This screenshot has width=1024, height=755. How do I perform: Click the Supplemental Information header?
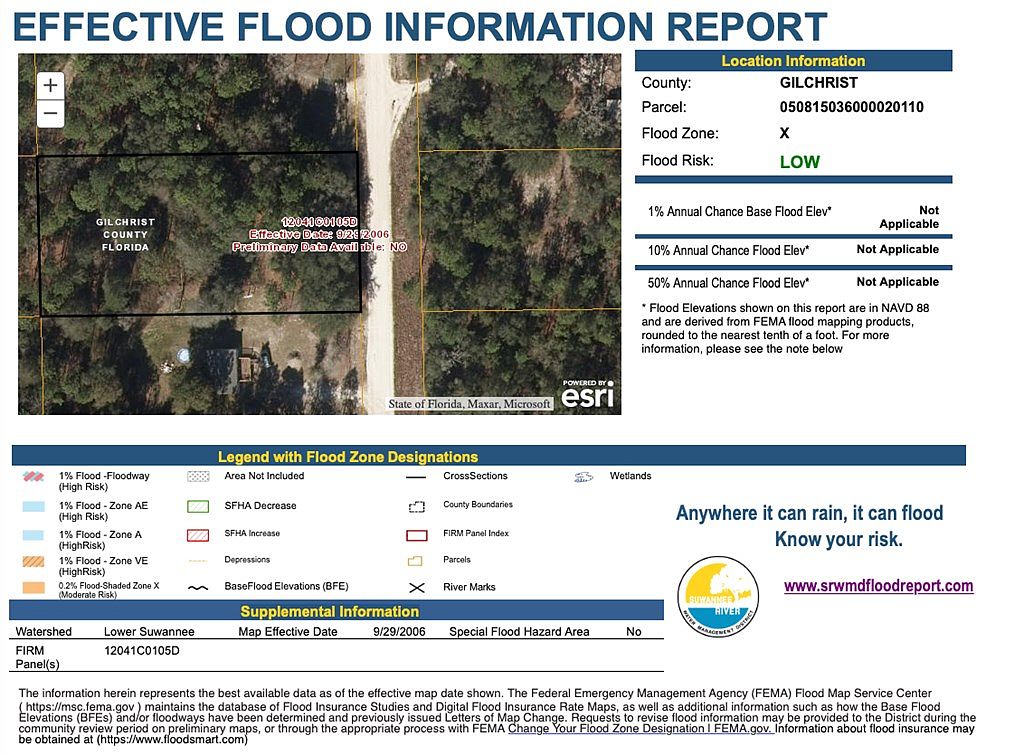click(336, 611)
